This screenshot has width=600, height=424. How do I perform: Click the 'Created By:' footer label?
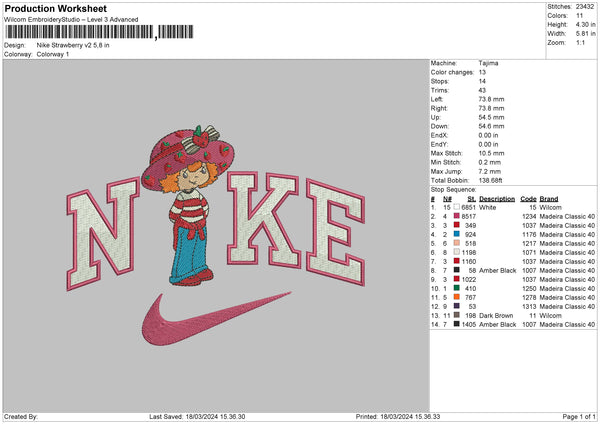coord(21,417)
